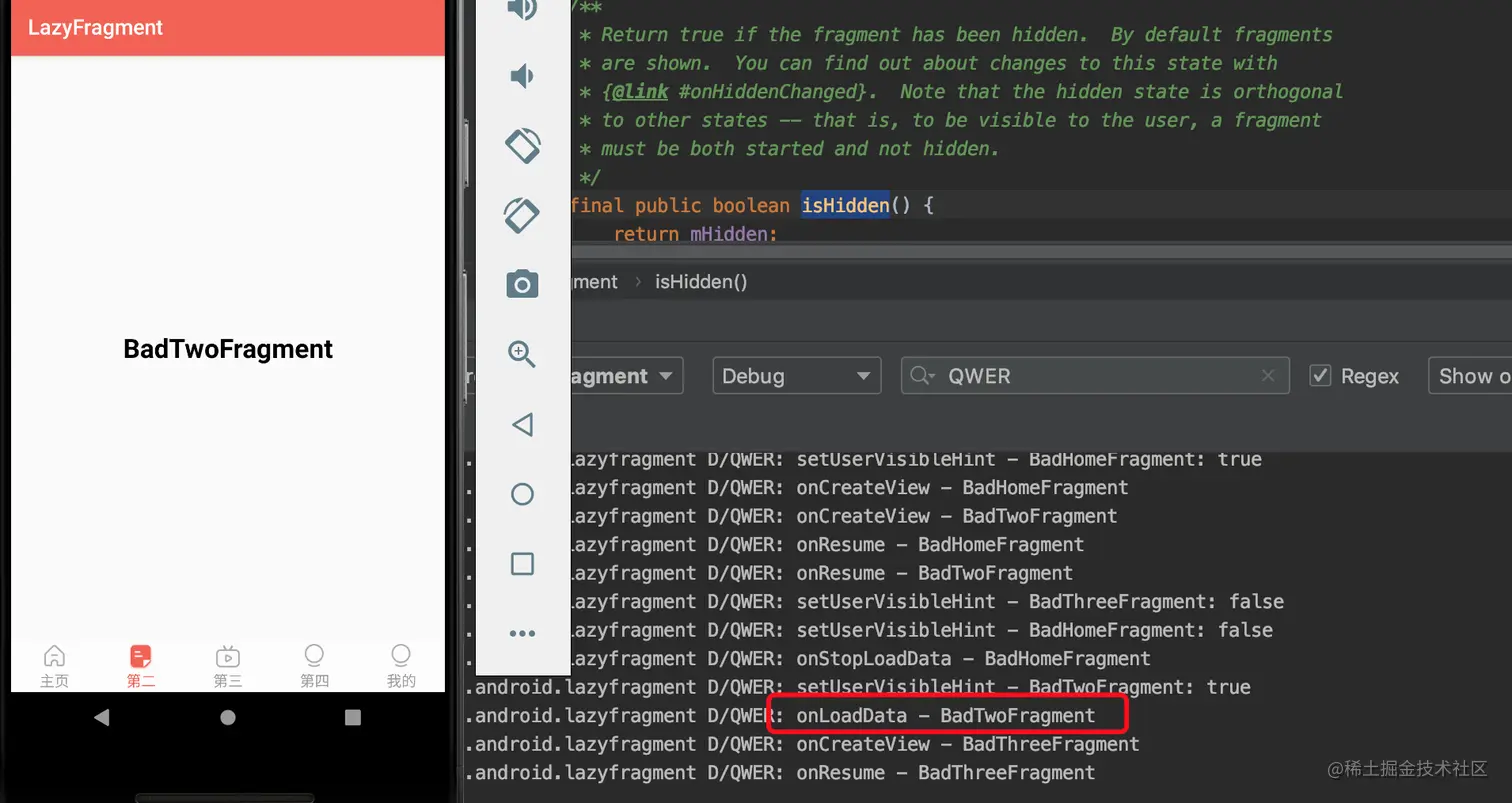Click the emulator volume up speaker icon
The height and width of the screenshot is (803, 1512).
coord(523,9)
